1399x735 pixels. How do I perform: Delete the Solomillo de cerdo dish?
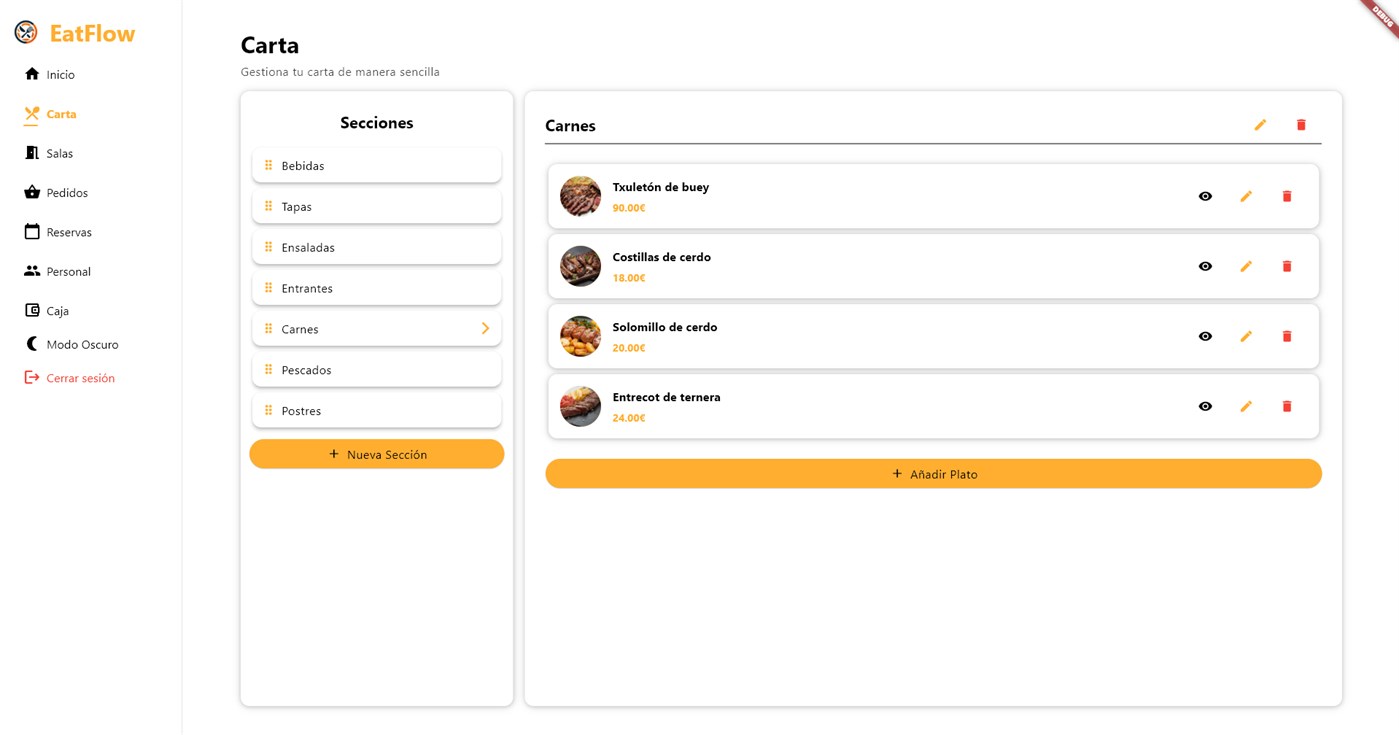tap(1287, 336)
